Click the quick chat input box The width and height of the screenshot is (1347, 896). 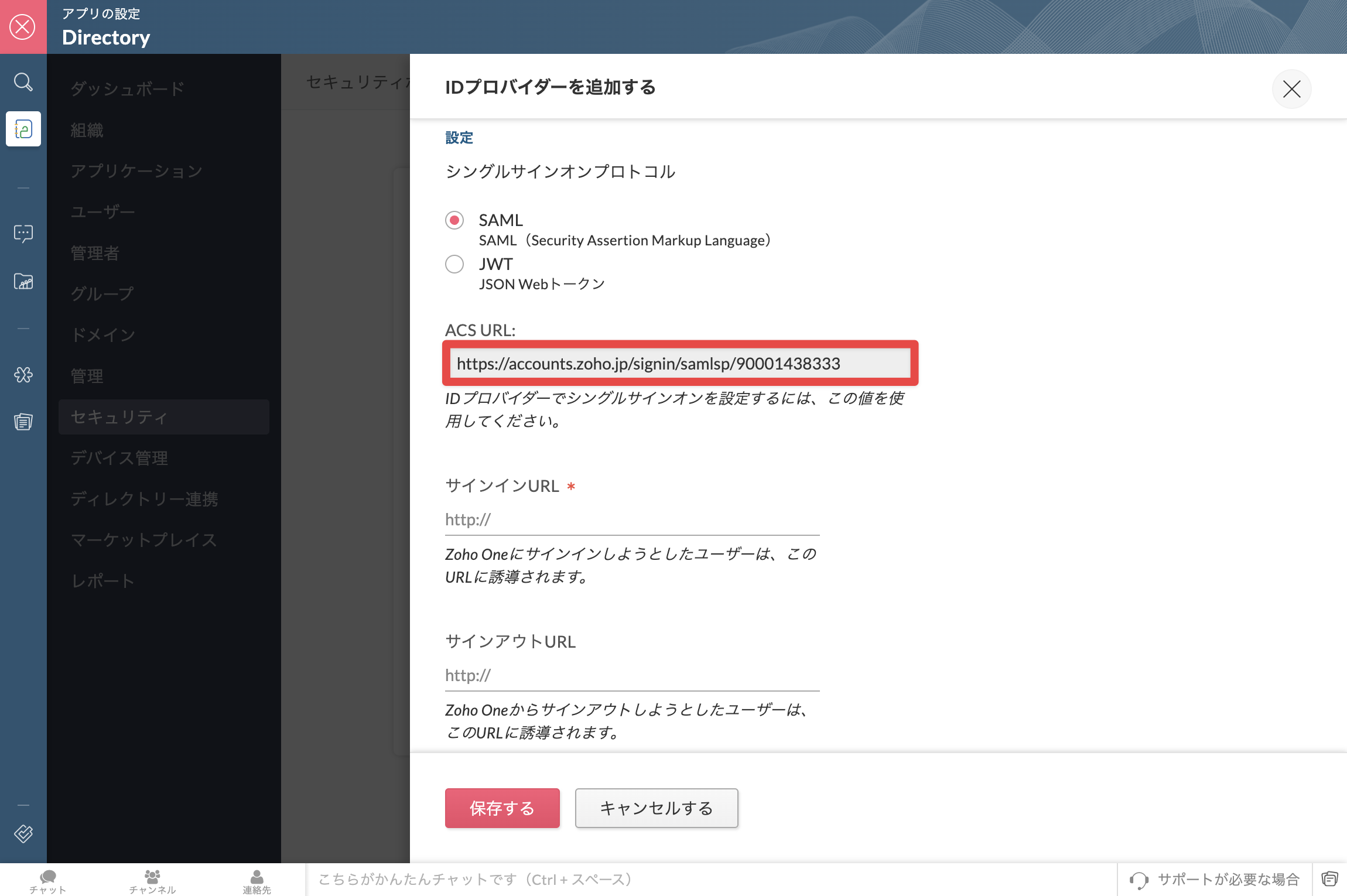(x=711, y=880)
